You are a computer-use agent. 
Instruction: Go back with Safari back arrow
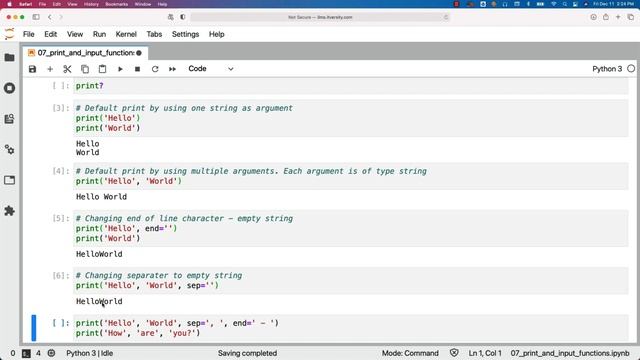(50, 17)
